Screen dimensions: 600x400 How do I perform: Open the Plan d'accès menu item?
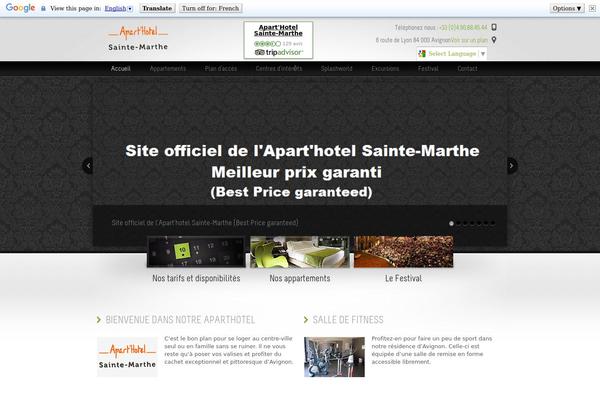tap(221, 69)
